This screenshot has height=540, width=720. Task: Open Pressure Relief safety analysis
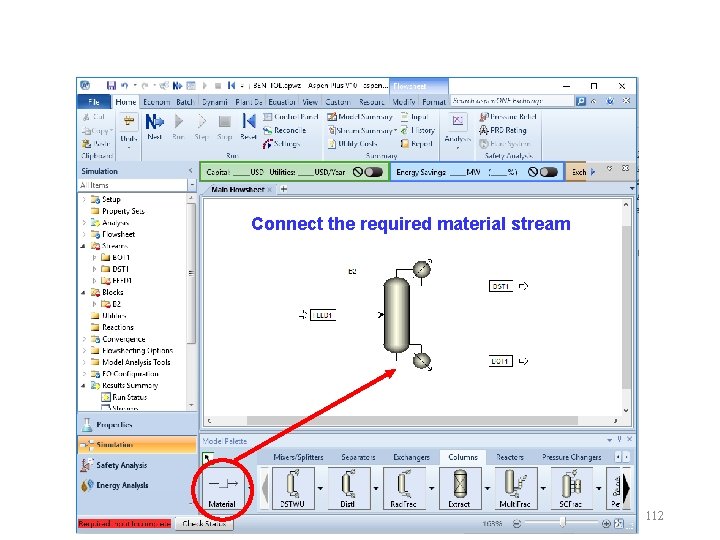(508, 117)
